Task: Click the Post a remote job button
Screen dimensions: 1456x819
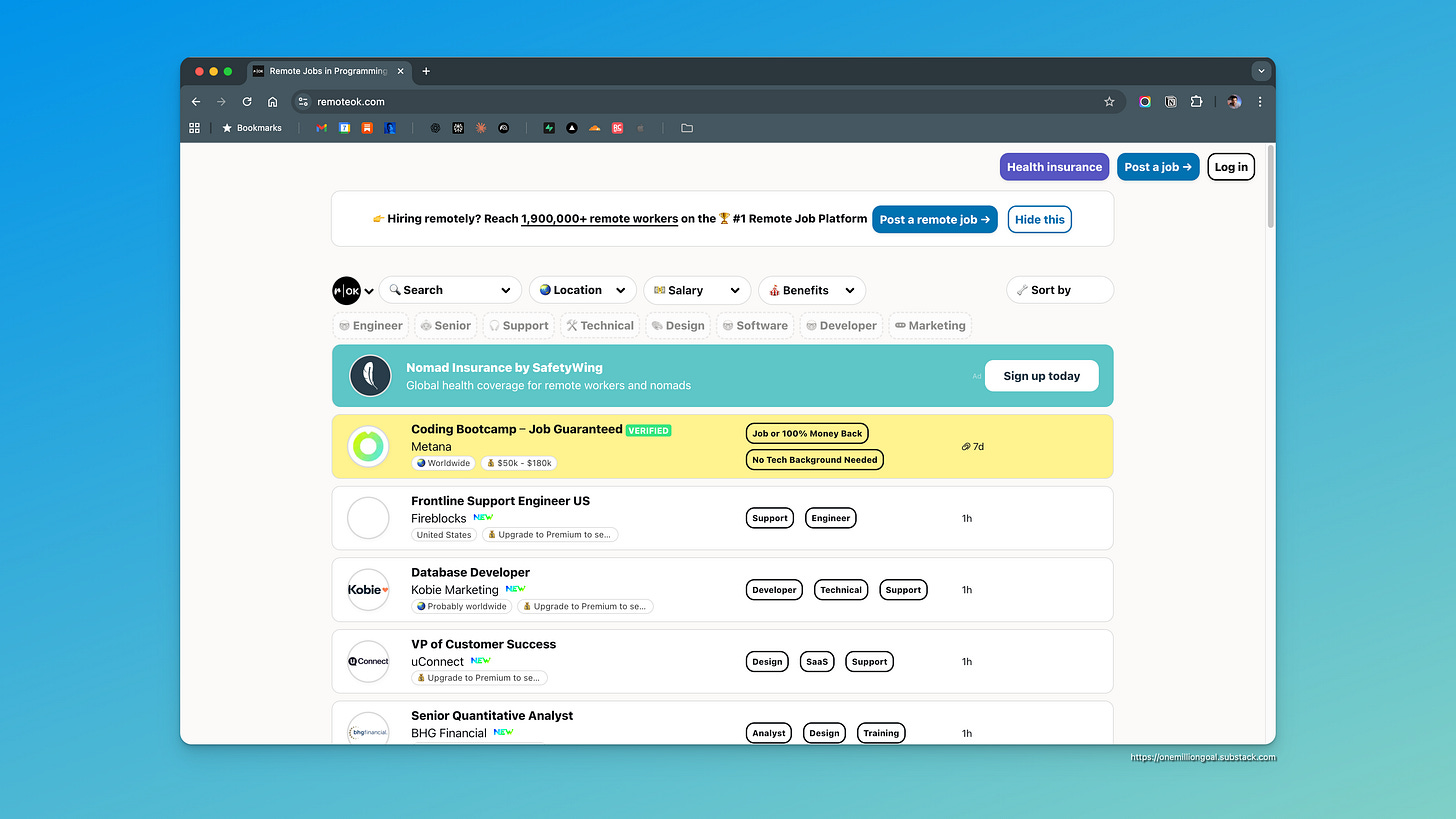Action: [935, 219]
